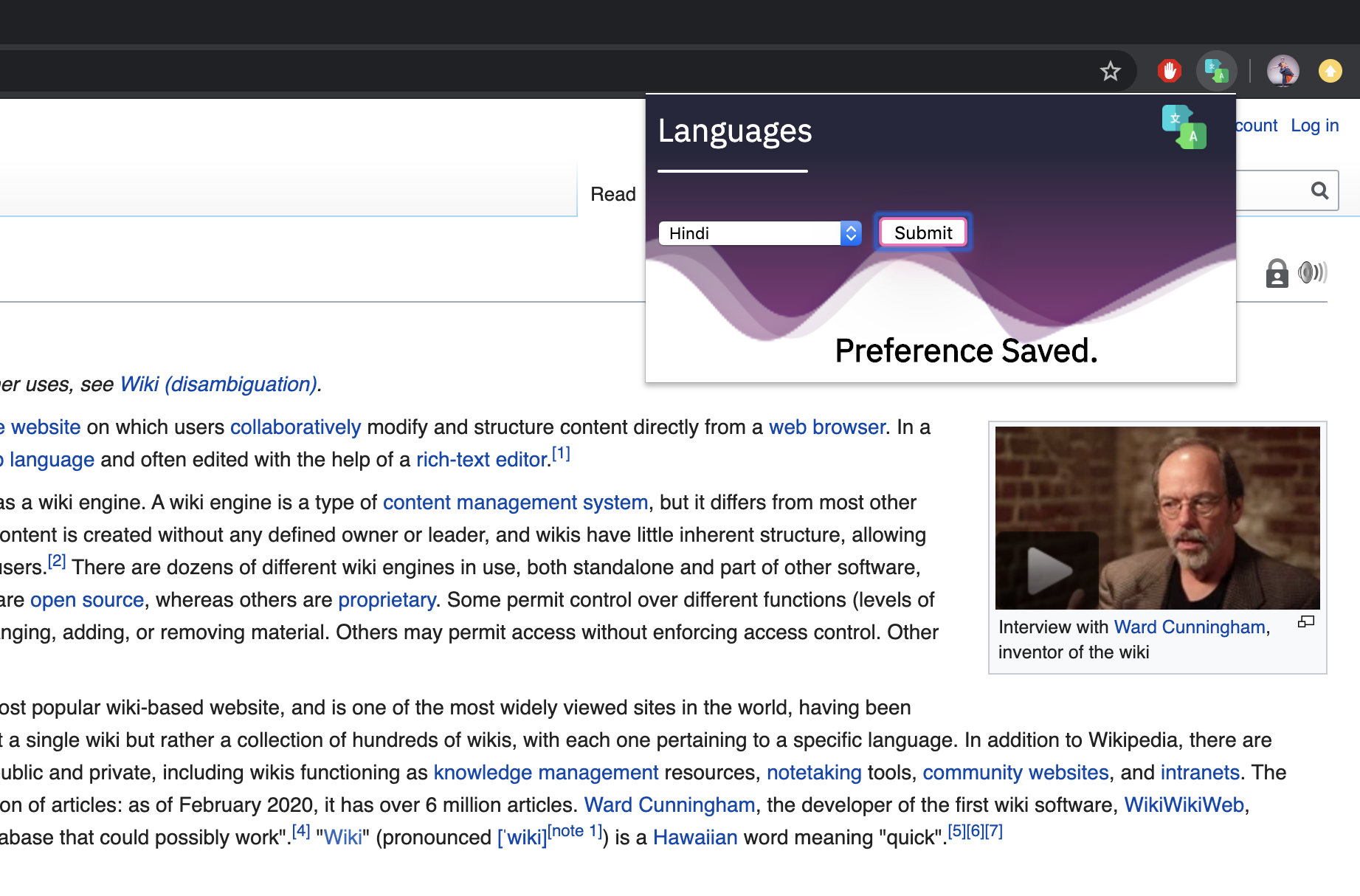The height and width of the screenshot is (896, 1360).
Task: Open the Hindi language dropdown
Action: tap(760, 233)
